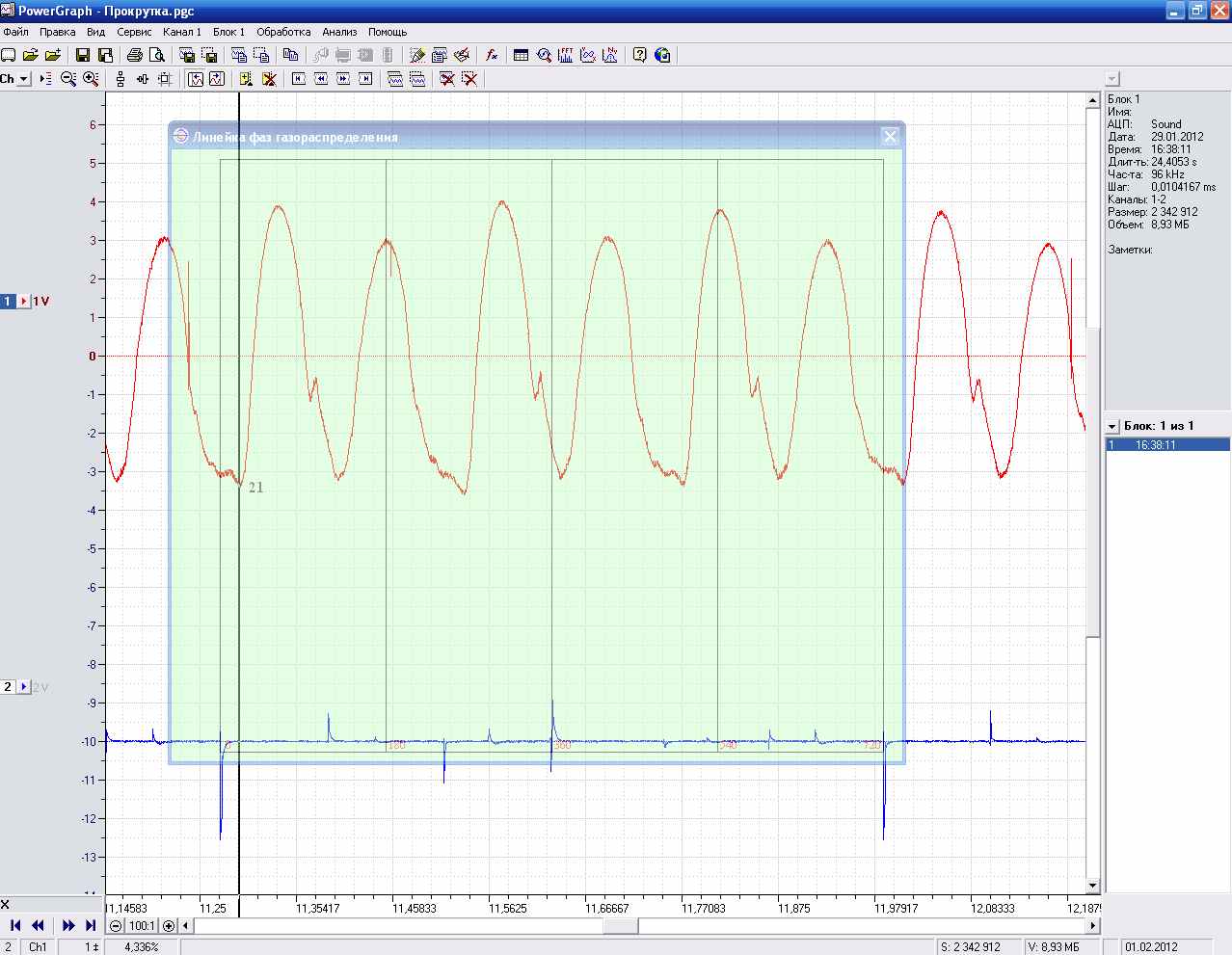Click the horizontal scrollbar right arrow
The height and width of the screenshot is (955, 1232).
[1093, 926]
